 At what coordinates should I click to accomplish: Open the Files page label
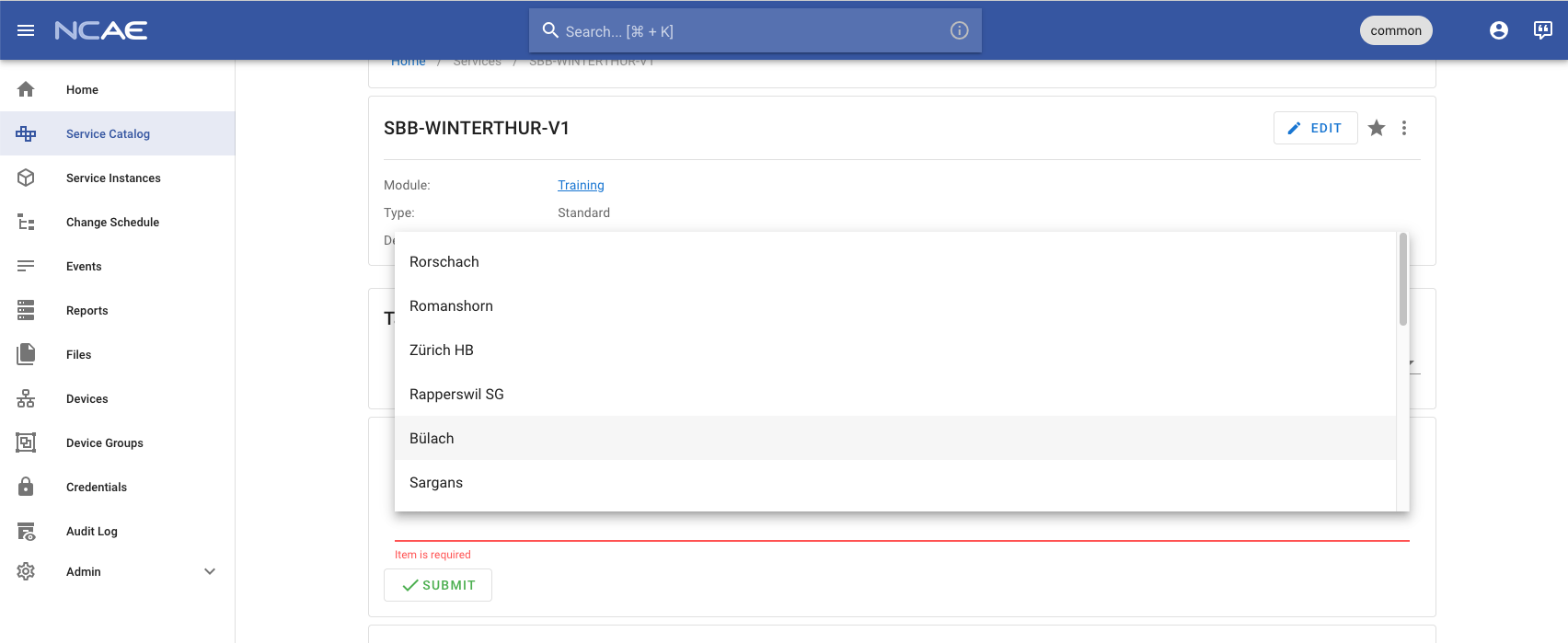point(78,354)
